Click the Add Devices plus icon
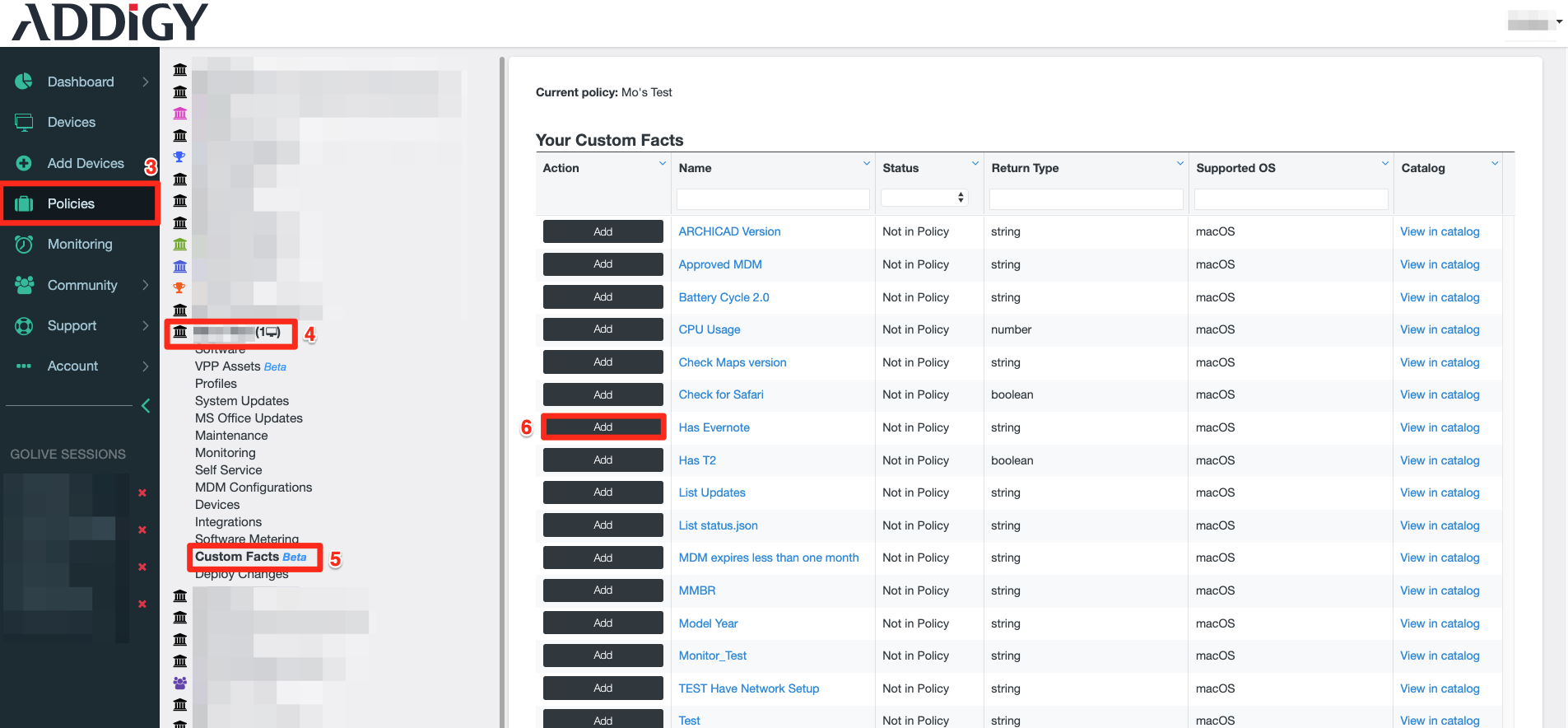The width and height of the screenshot is (1568, 728). pos(24,163)
